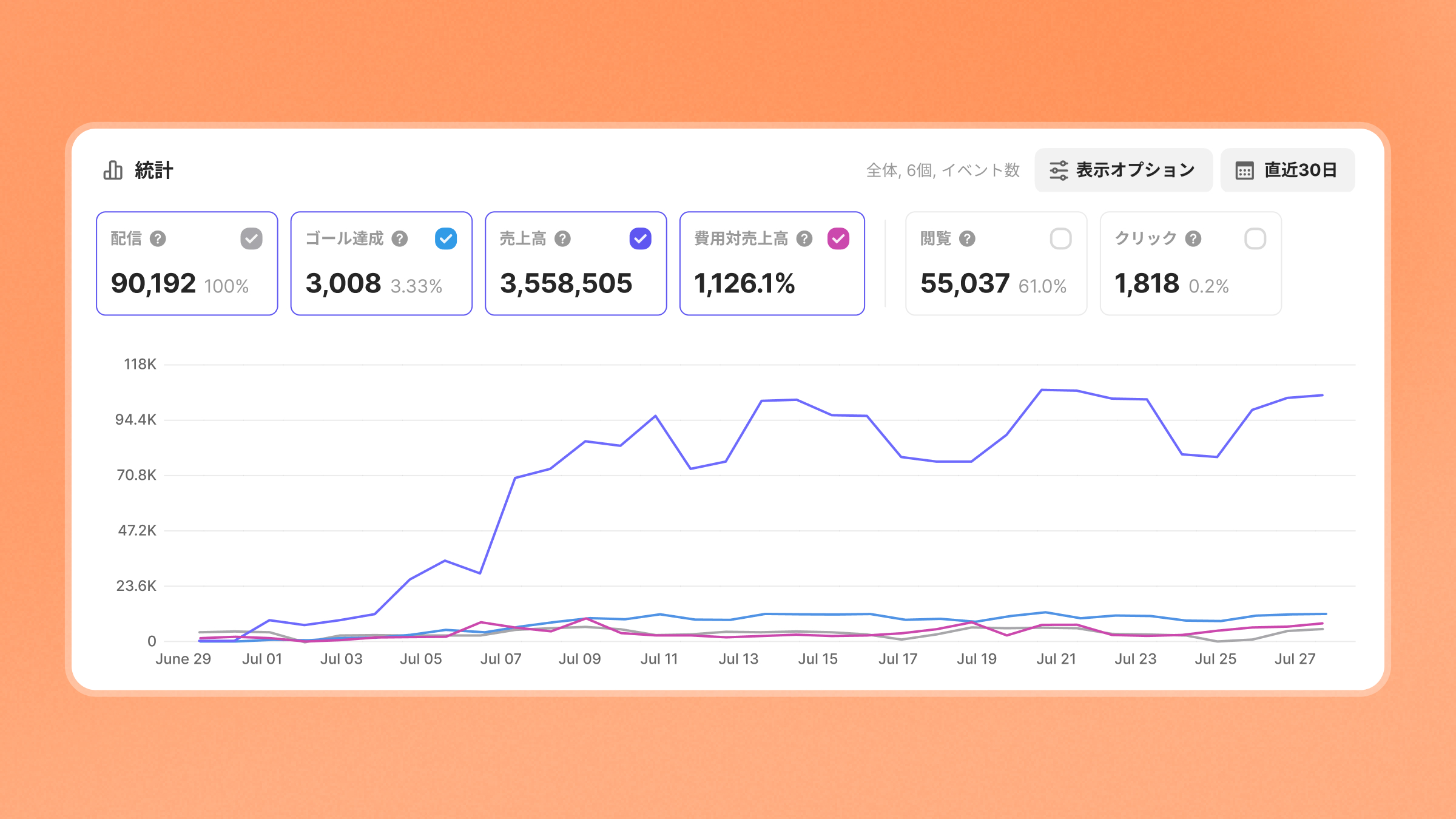Enable the 閲覧 metric checkbox
The height and width of the screenshot is (819, 1456).
[x=1060, y=239]
